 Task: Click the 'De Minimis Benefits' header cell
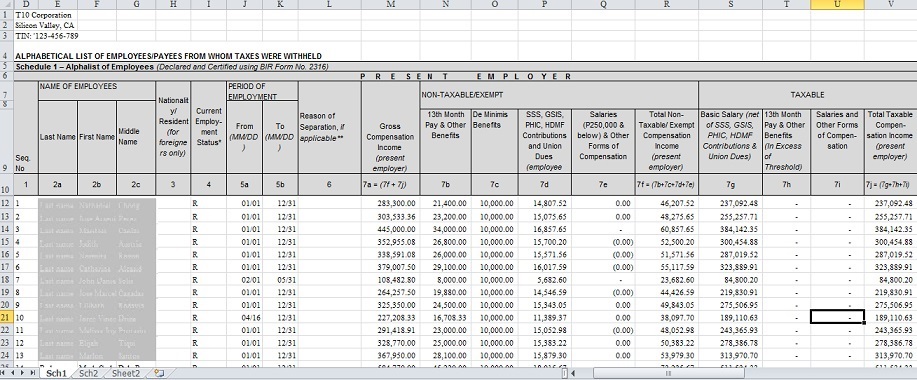click(494, 140)
